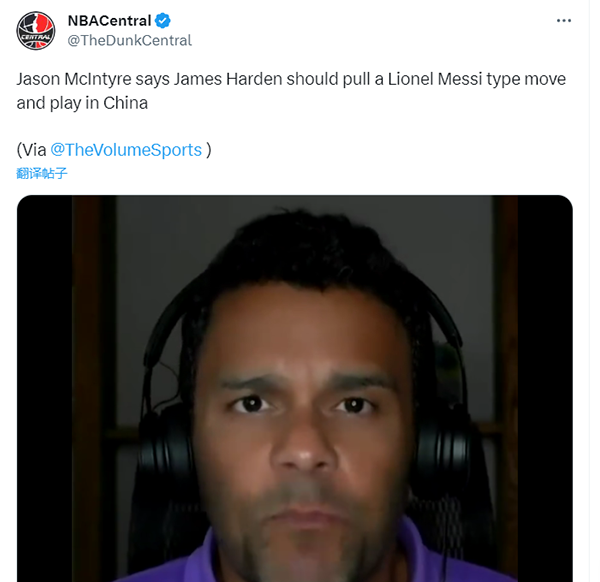Image resolution: width=600 pixels, height=582 pixels.
Task: Click the black right letterbox bar of video
Action: click(x=545, y=388)
